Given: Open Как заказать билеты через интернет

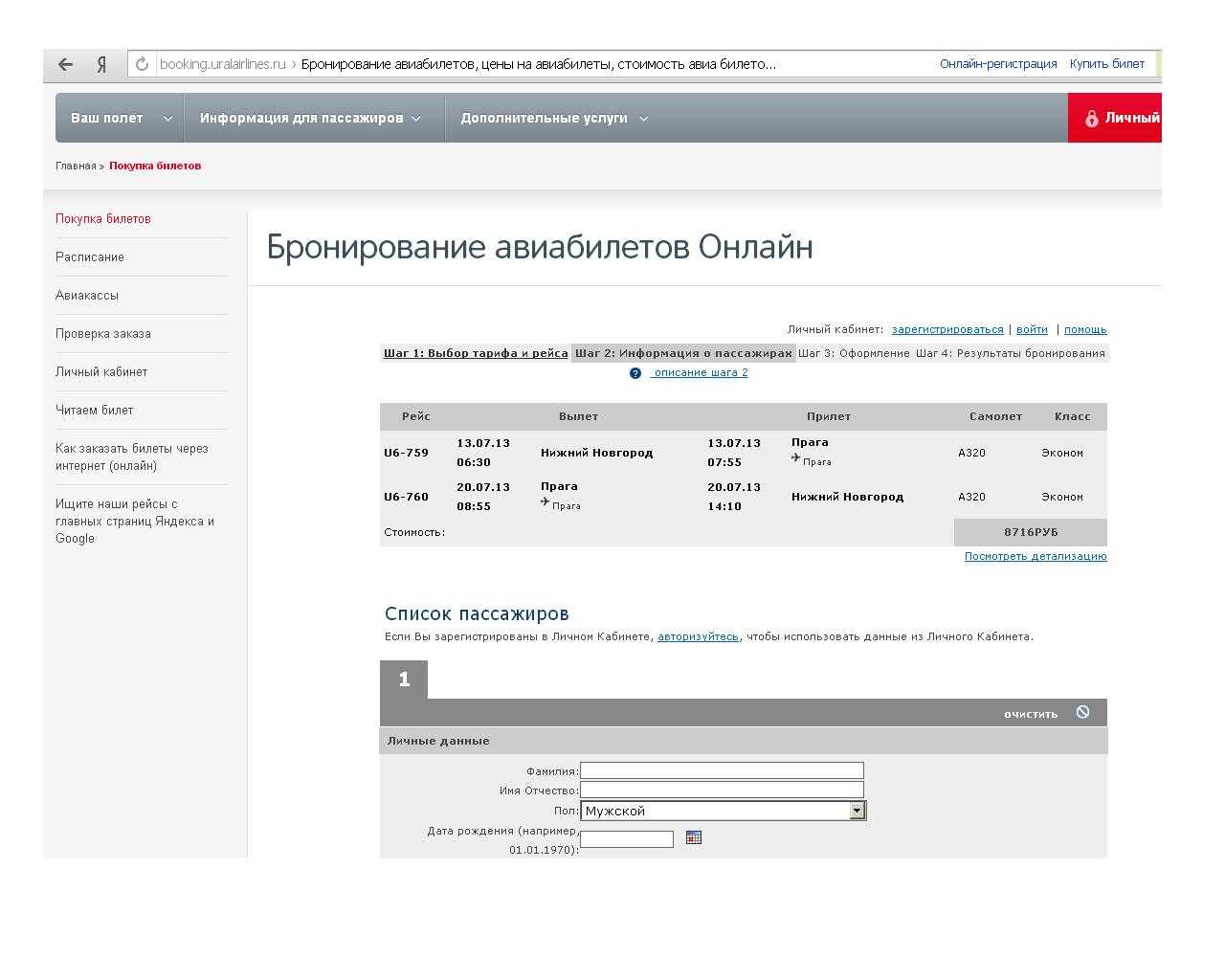Looking at the screenshot, I should [x=132, y=457].
